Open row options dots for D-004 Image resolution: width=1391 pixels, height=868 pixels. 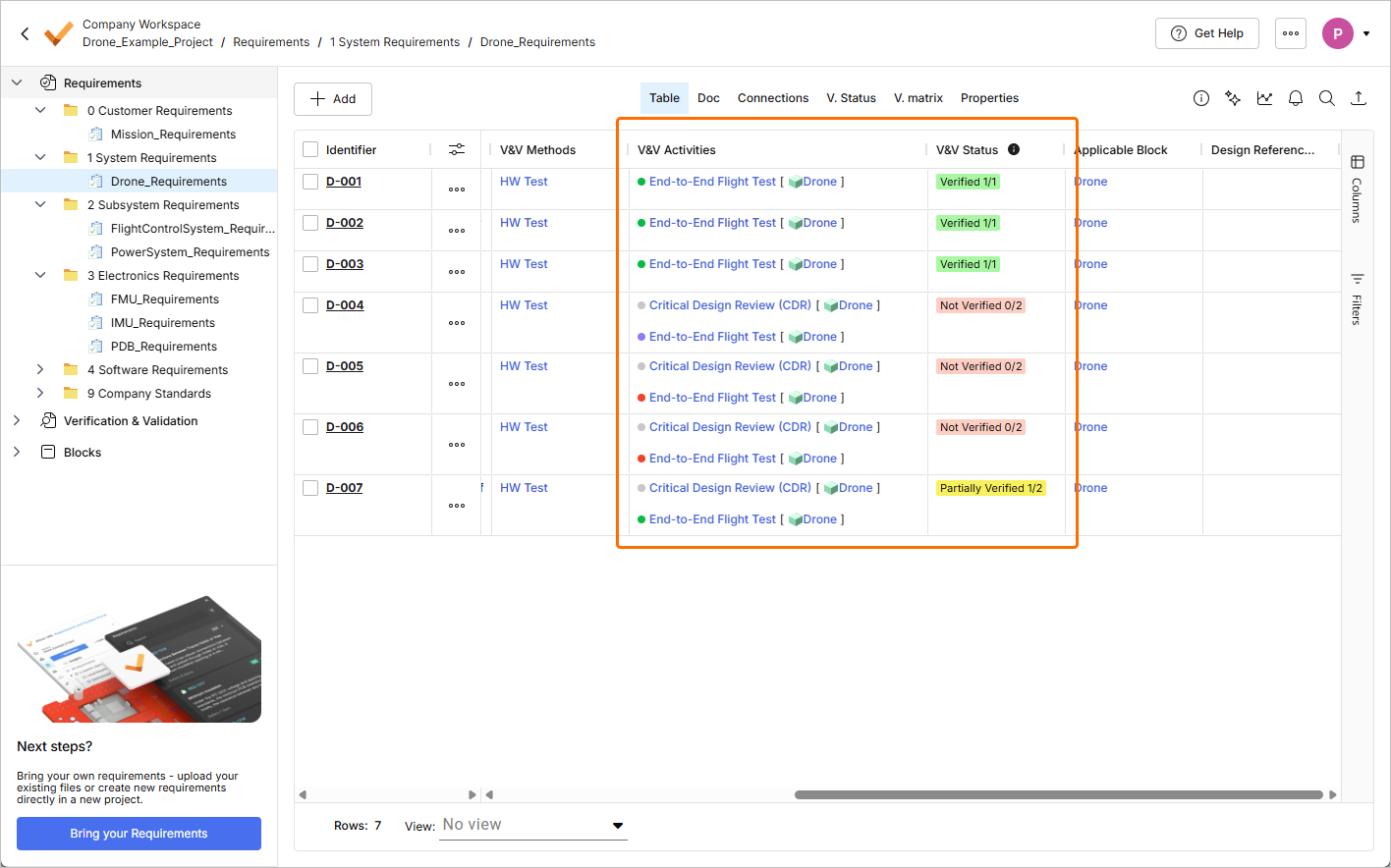pos(457,323)
